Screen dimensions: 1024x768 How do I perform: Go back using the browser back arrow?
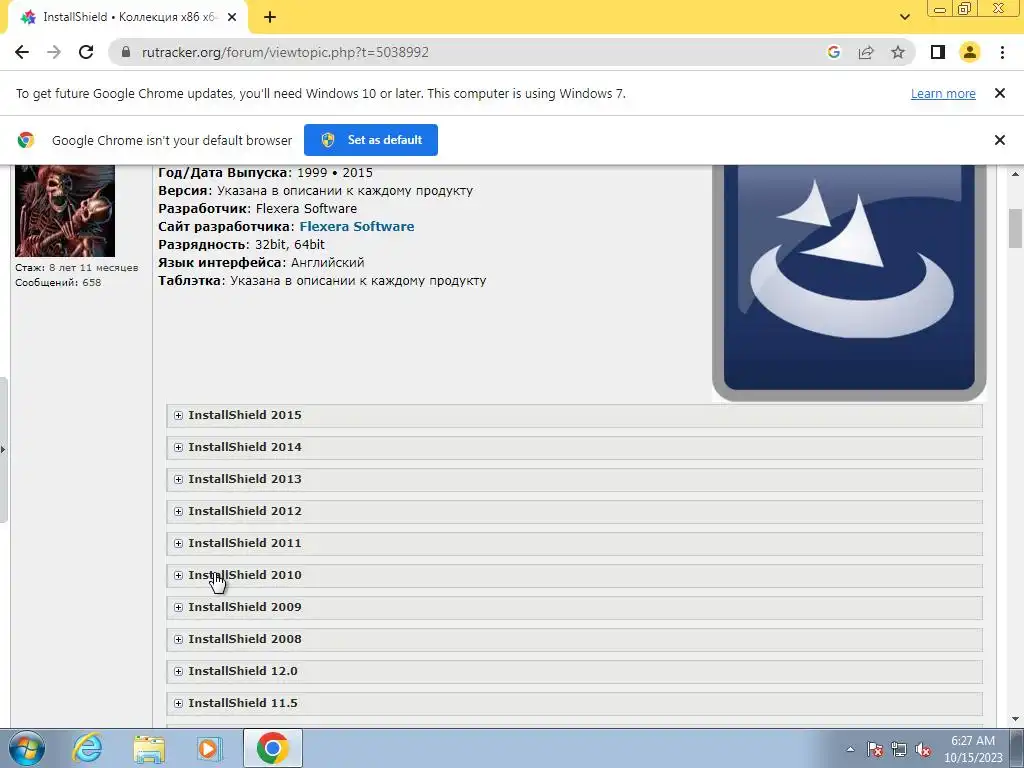pyautogui.click(x=22, y=52)
